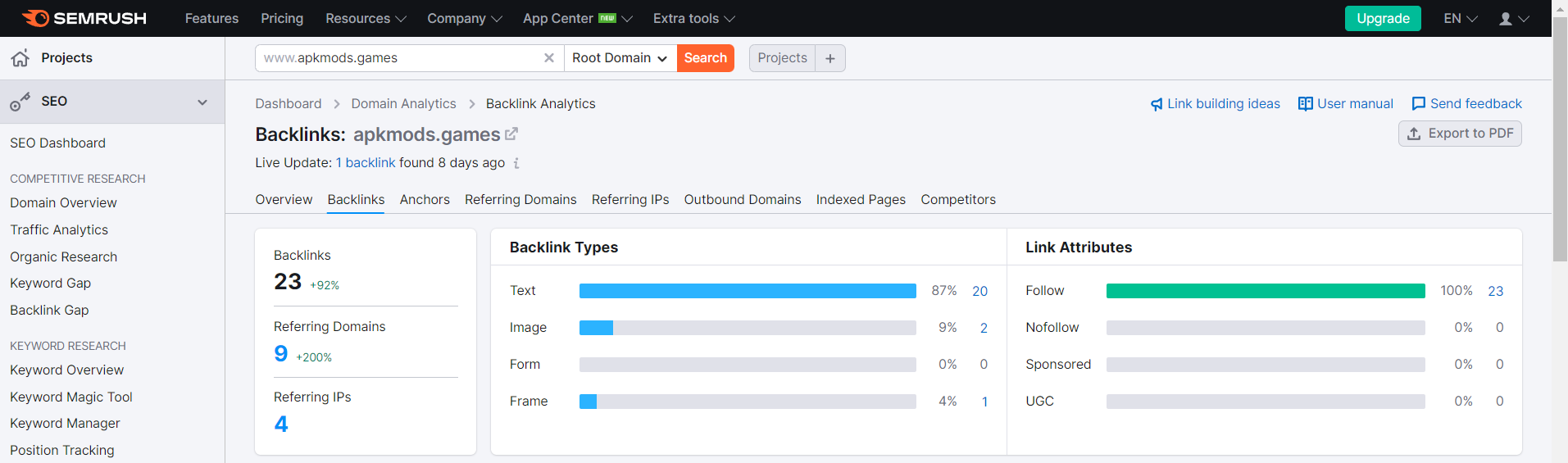
Task: Open the User manual
Action: pos(1346,103)
